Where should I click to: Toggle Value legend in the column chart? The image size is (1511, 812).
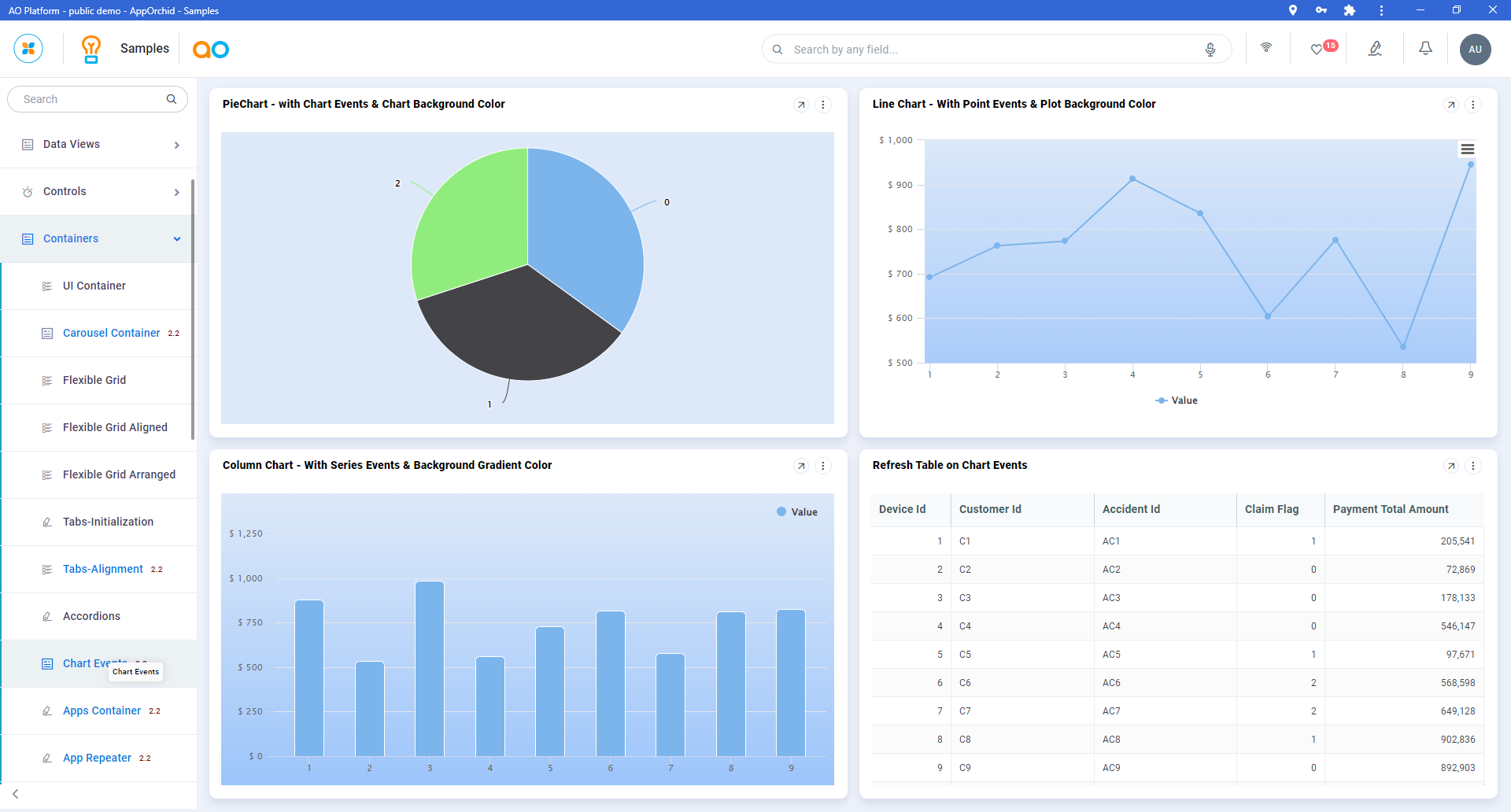[797, 512]
